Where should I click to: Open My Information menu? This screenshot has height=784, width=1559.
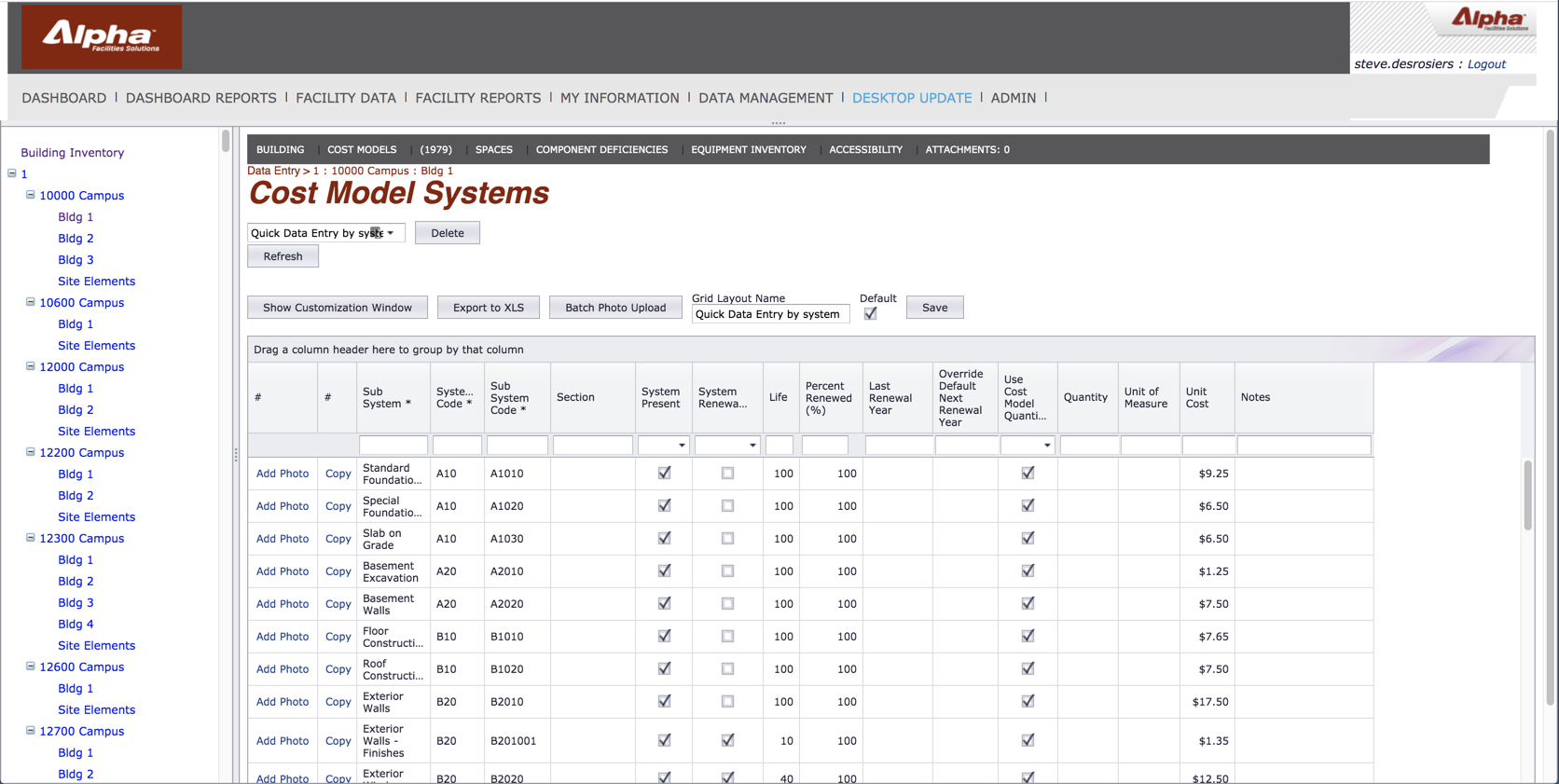pyautogui.click(x=620, y=98)
